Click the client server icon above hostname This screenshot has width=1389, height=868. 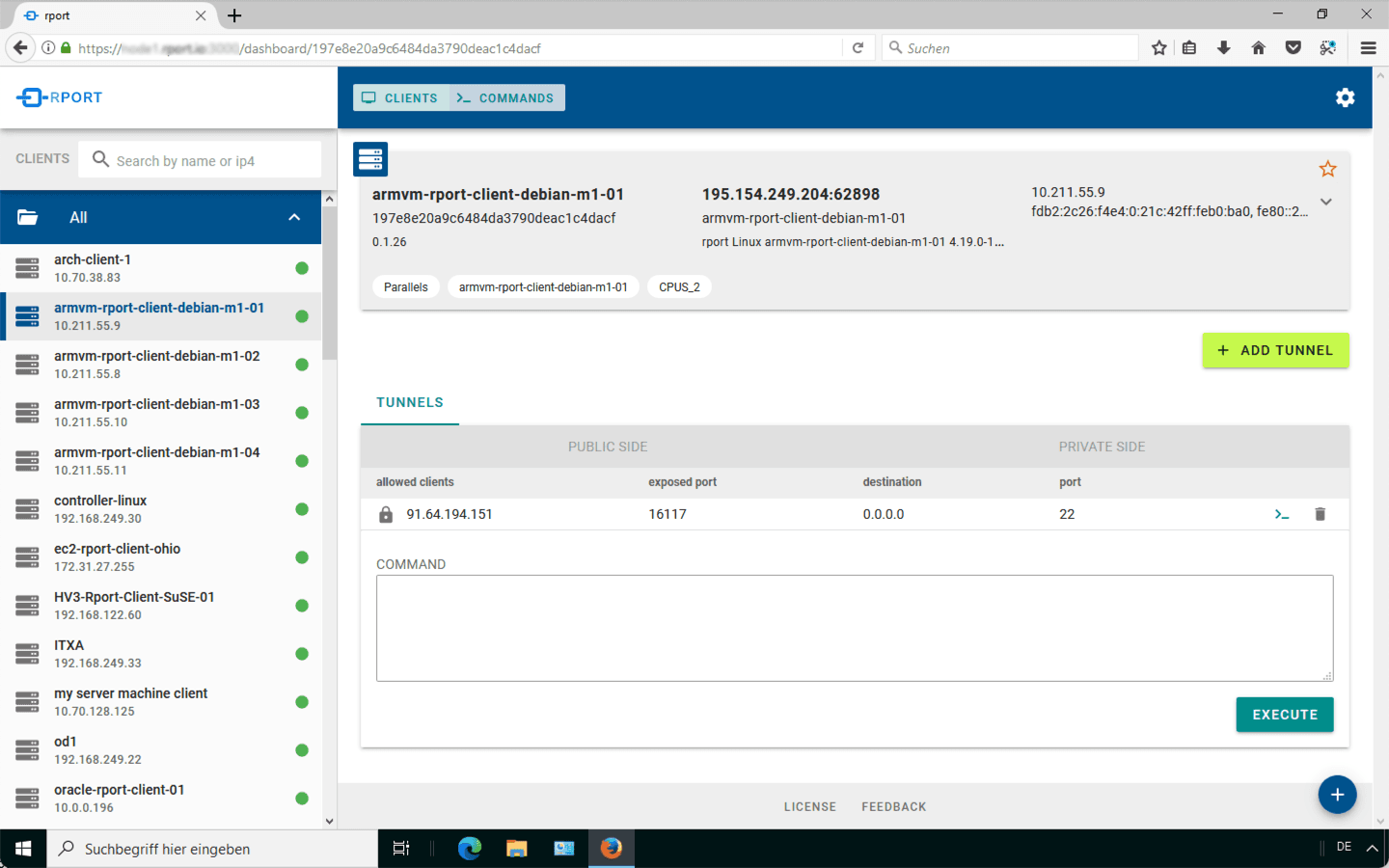[370, 159]
